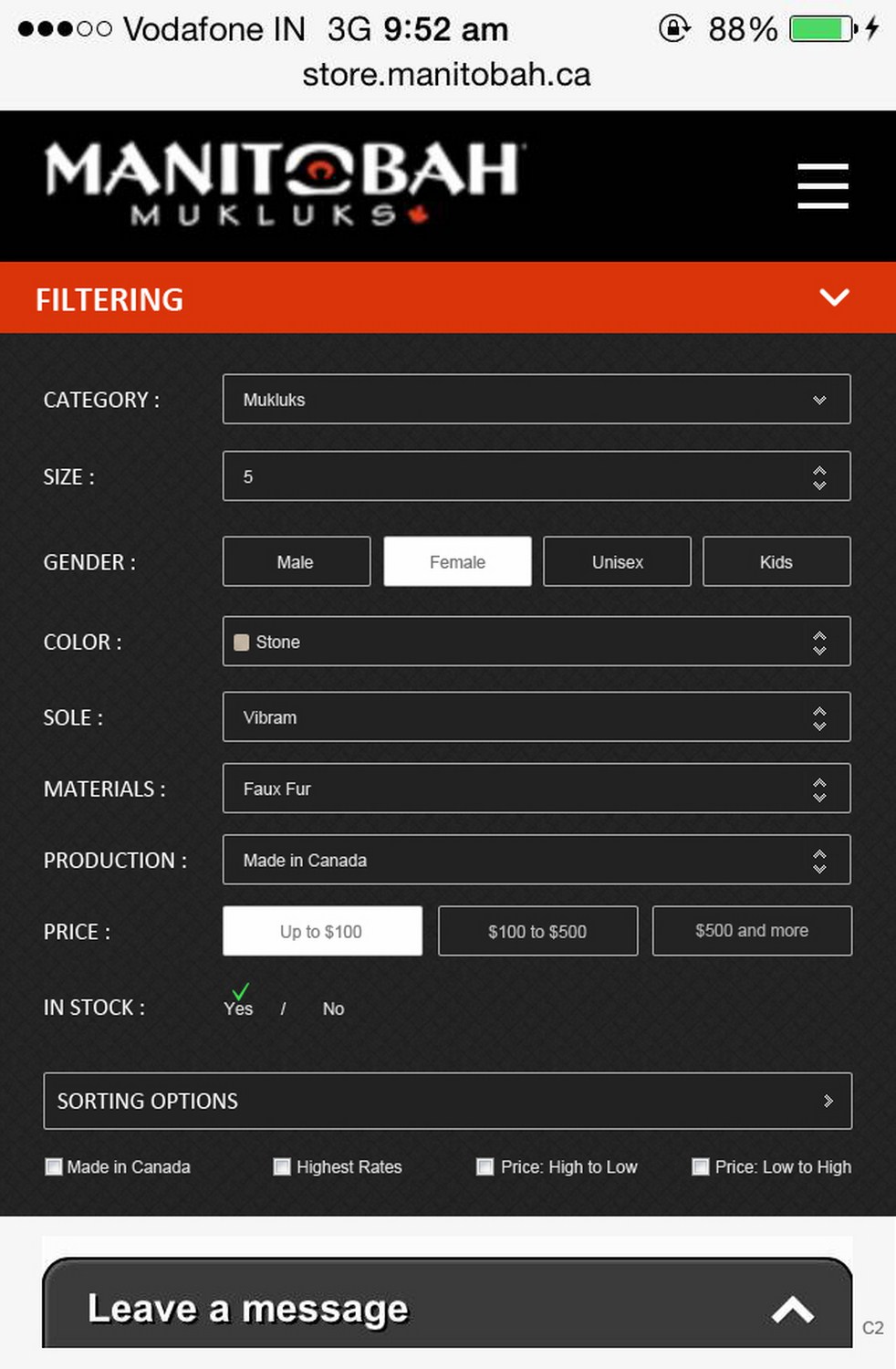Click the Stone color swatch
The image size is (896, 1369).
click(242, 643)
